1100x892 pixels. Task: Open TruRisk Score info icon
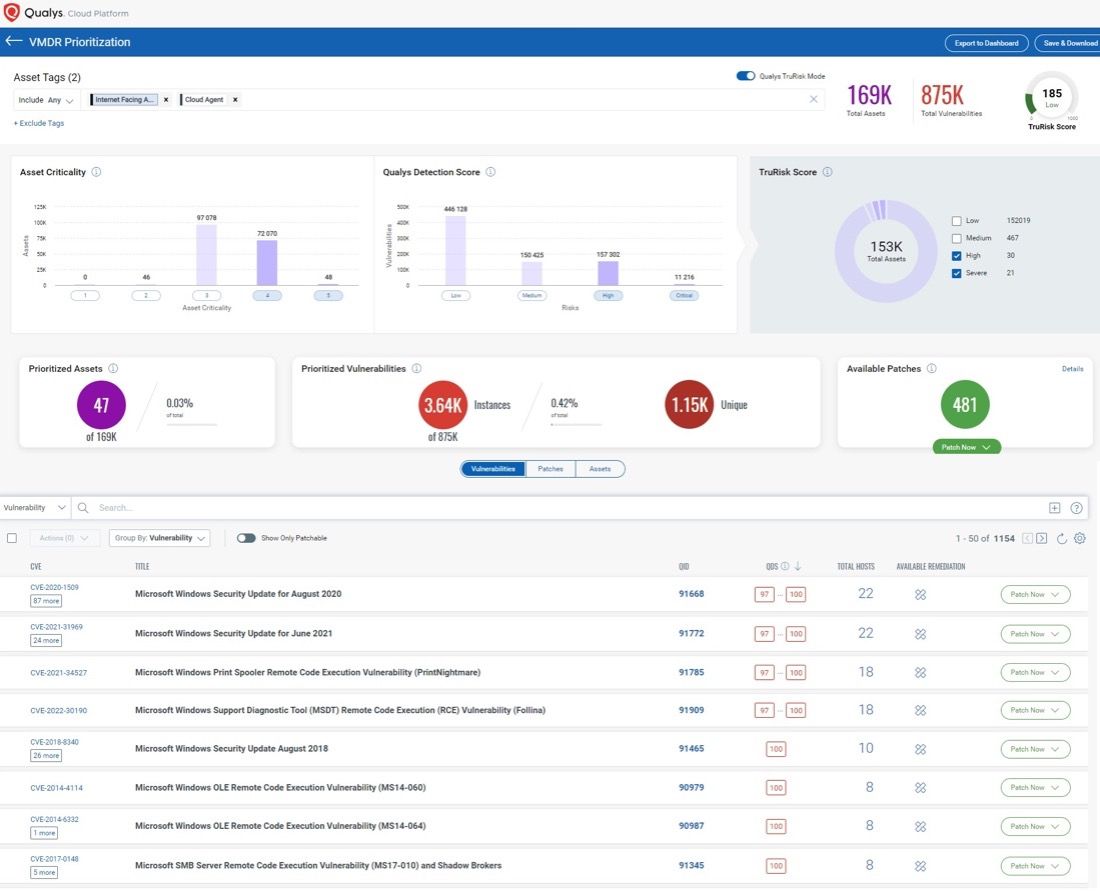827,172
